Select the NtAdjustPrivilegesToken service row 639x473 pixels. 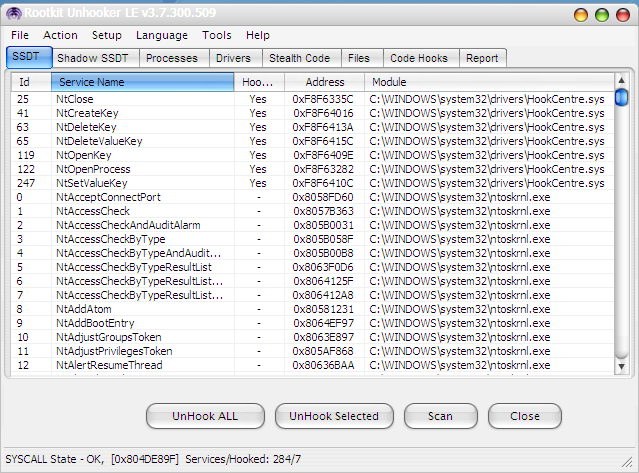312,351
